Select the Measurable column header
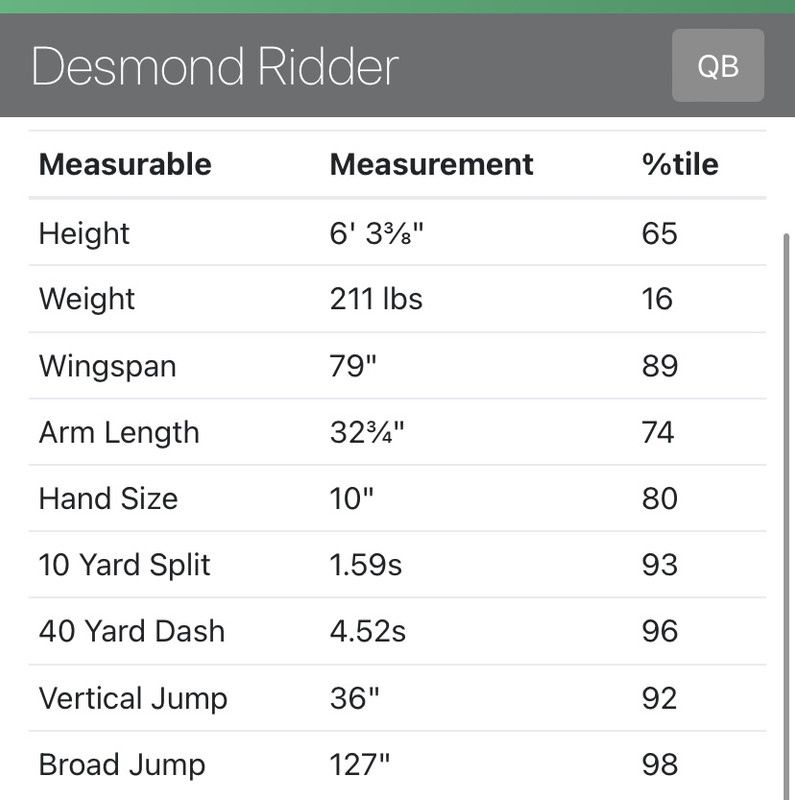This screenshot has width=795, height=800. pyautogui.click(x=125, y=164)
